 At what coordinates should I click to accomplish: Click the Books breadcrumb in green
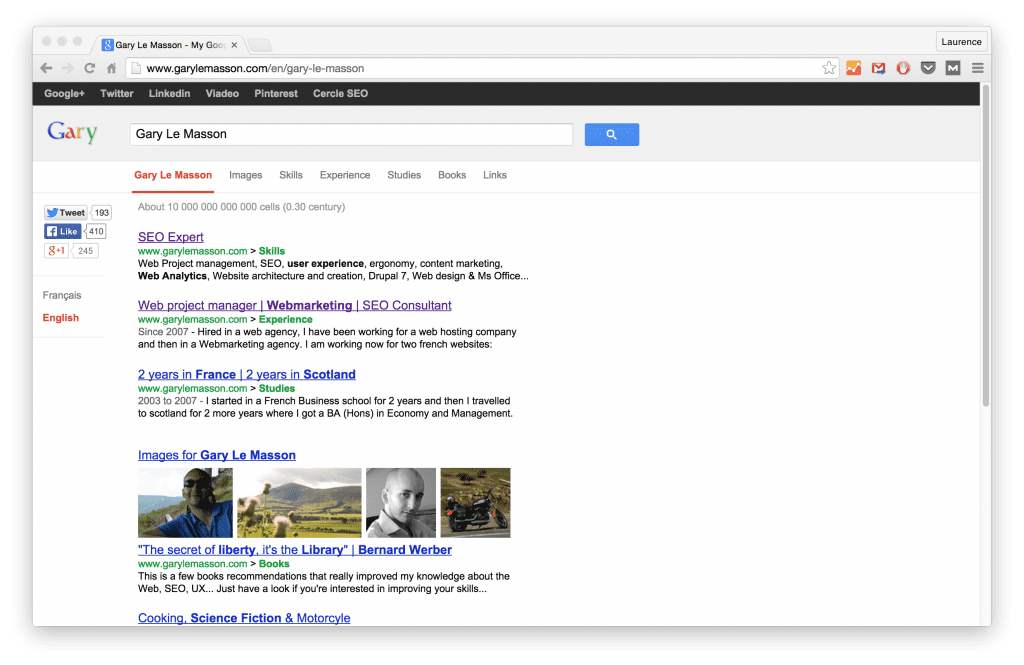point(274,564)
